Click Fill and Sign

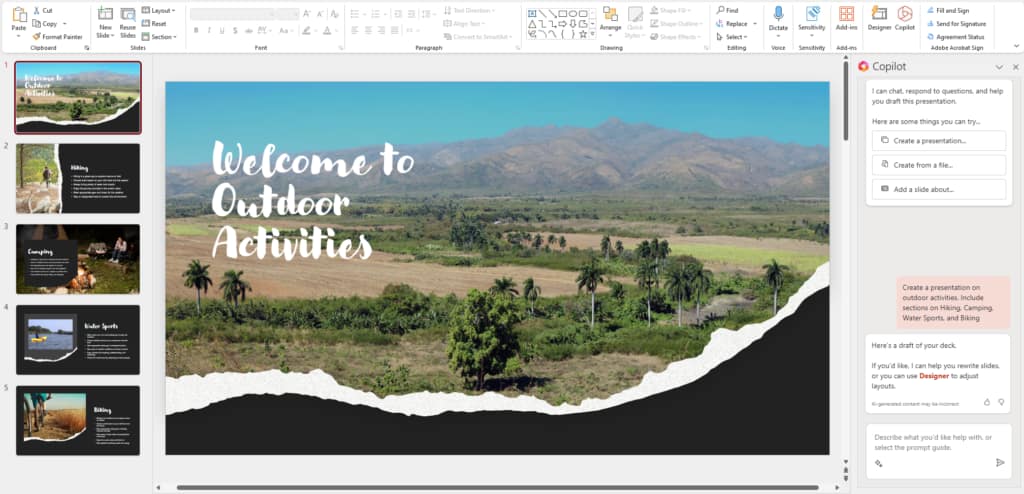(x=947, y=10)
